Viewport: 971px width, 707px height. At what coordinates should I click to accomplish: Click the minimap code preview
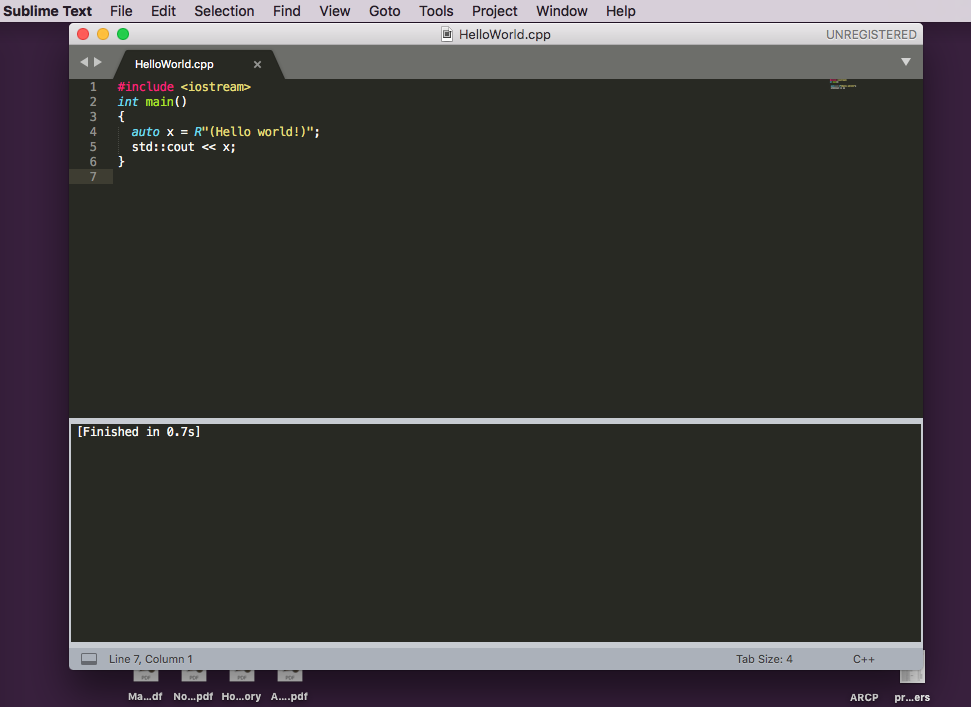pyautogui.click(x=843, y=84)
